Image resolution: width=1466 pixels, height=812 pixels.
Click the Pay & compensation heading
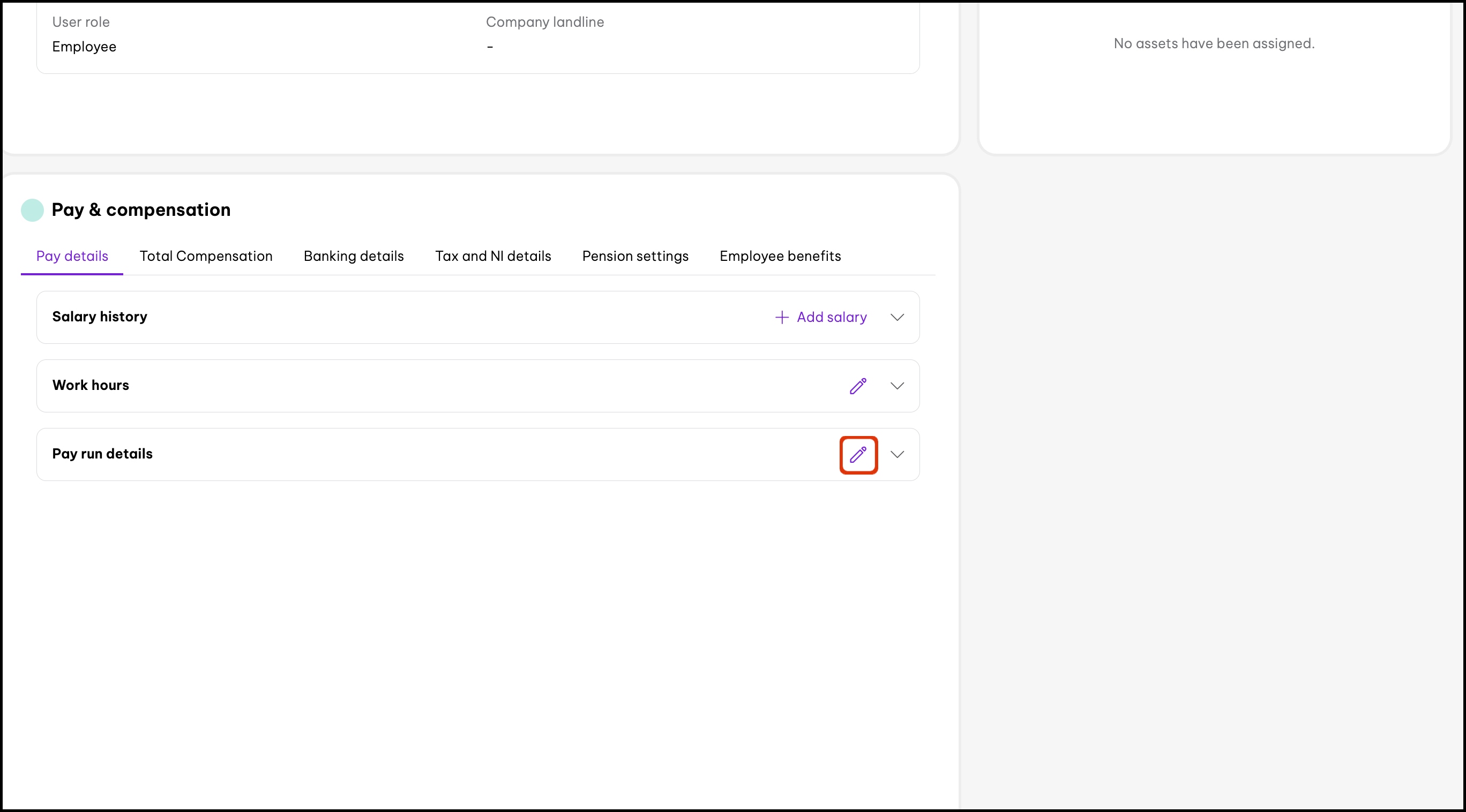pyautogui.click(x=140, y=209)
